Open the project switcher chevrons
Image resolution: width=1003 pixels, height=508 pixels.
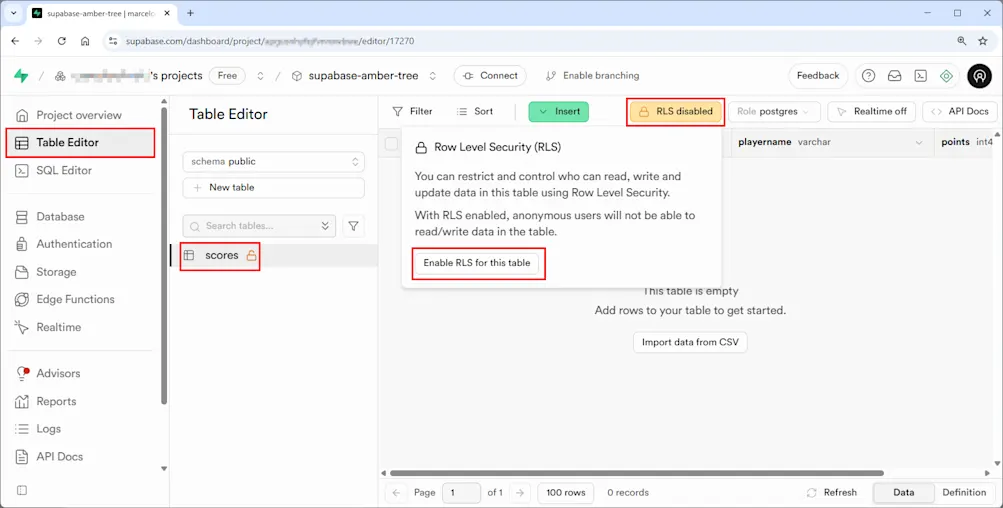pyautogui.click(x=432, y=76)
